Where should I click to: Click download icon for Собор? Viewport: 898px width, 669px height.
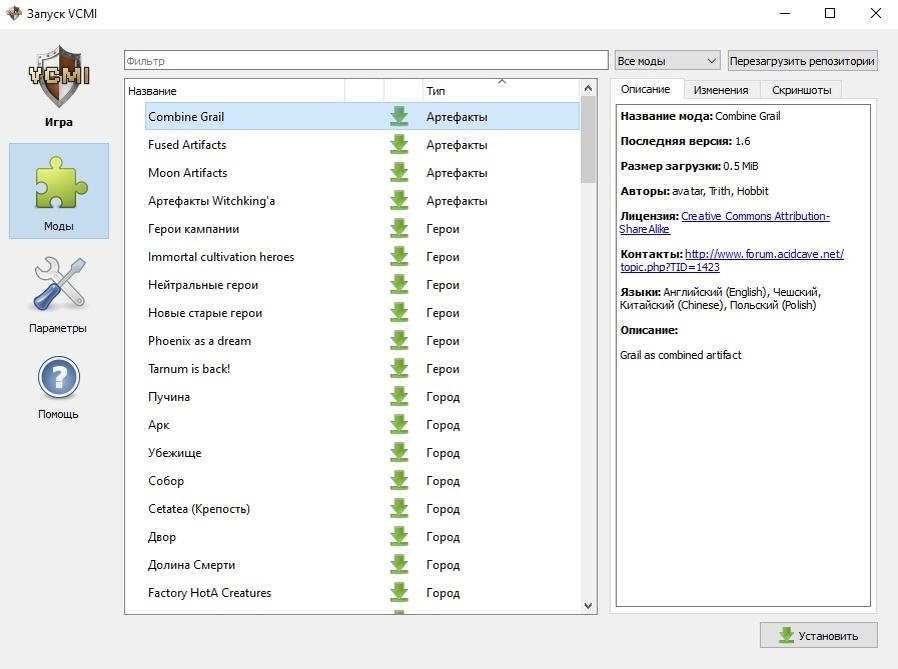click(399, 481)
